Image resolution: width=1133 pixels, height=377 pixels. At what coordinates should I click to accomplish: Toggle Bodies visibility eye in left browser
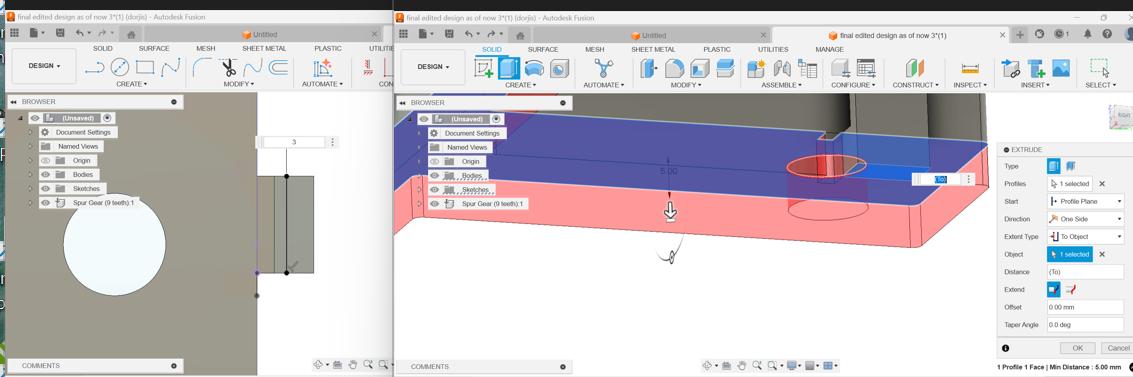[46, 175]
